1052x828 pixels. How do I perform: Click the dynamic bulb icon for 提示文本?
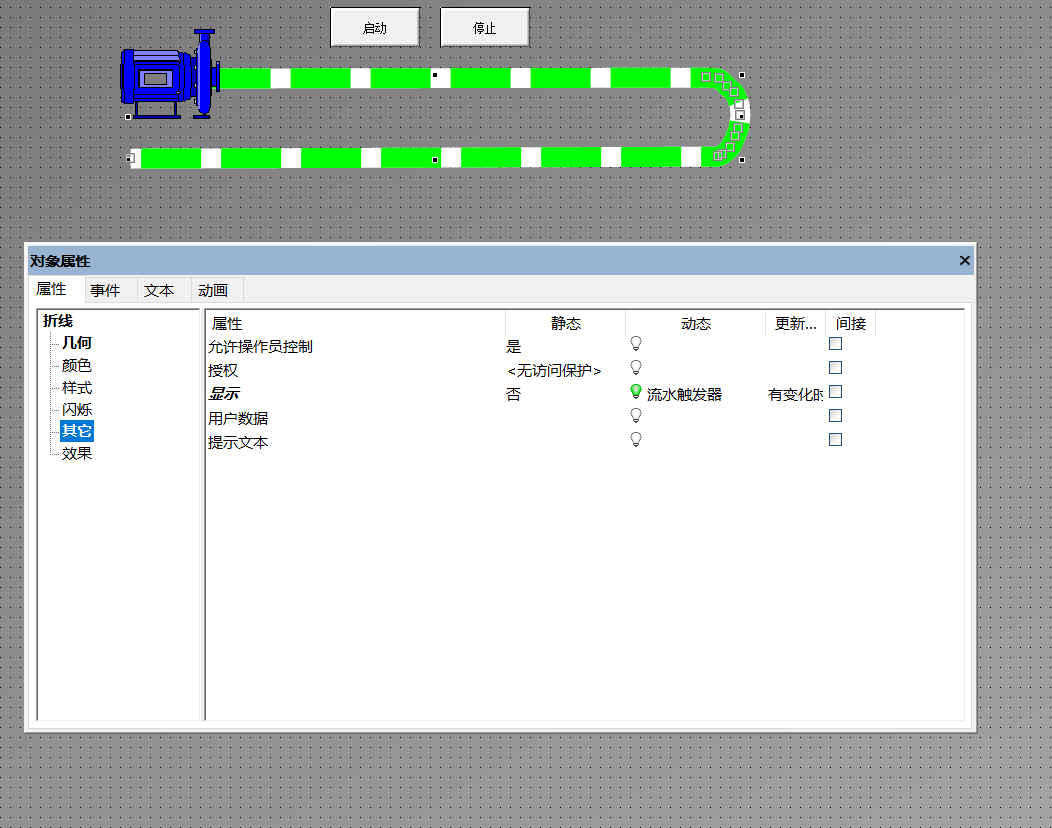pyautogui.click(x=635, y=439)
